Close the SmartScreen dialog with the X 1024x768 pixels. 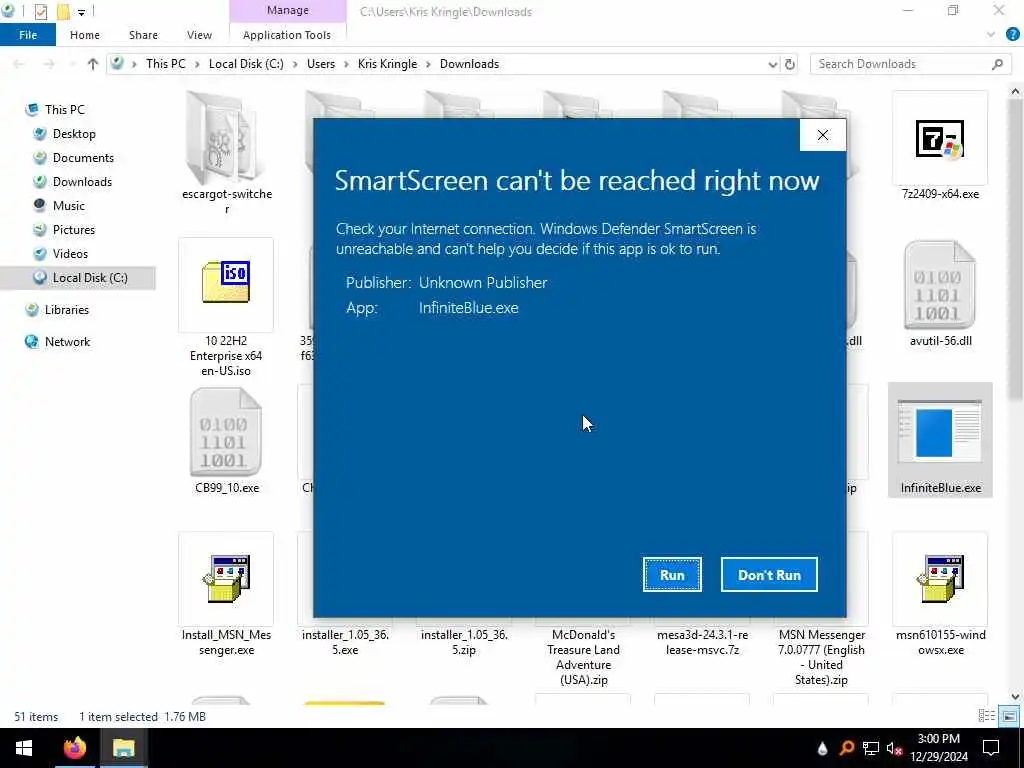tap(823, 135)
